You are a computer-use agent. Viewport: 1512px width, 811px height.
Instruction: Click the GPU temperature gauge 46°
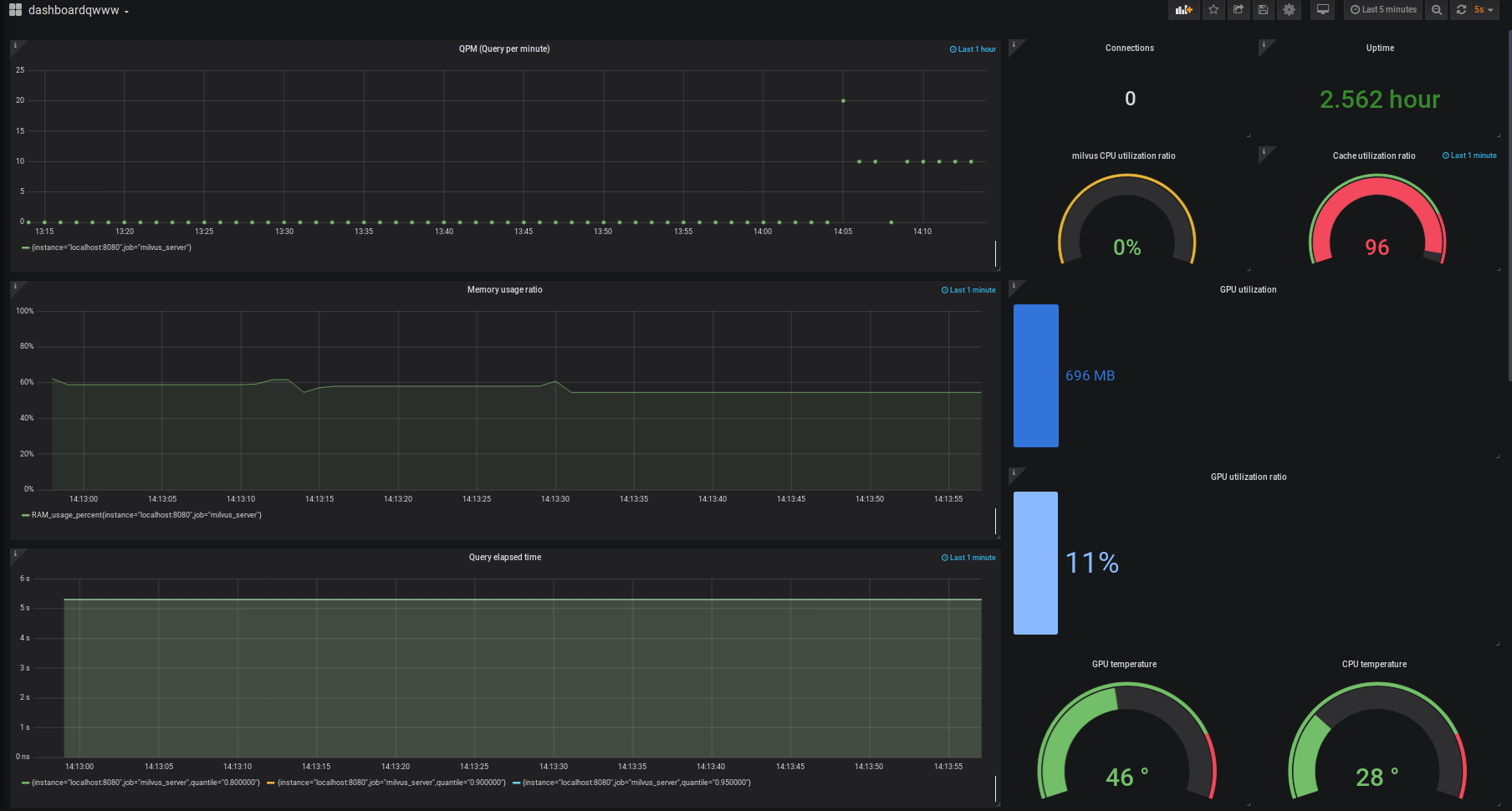1127,740
